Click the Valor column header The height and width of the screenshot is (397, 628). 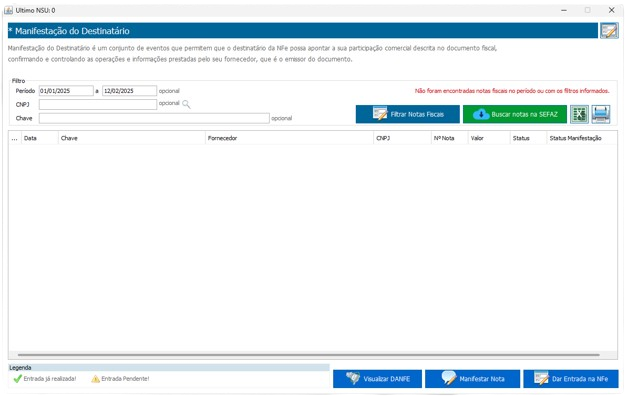(x=489, y=138)
